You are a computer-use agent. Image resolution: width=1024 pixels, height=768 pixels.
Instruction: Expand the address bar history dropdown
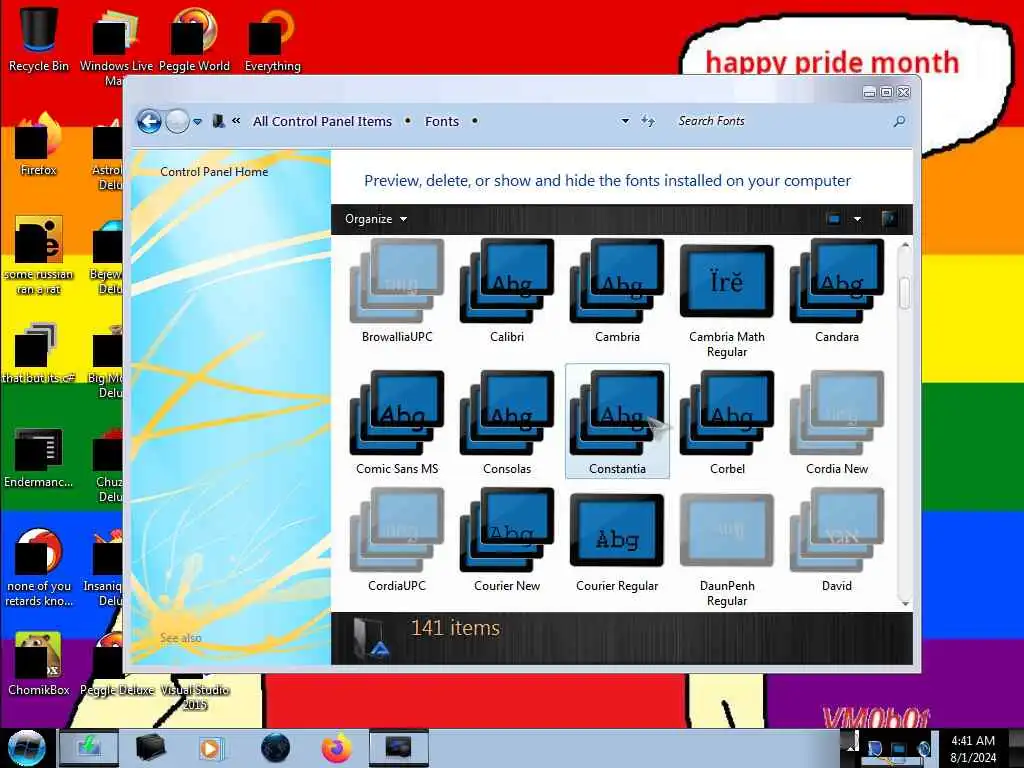pos(625,121)
